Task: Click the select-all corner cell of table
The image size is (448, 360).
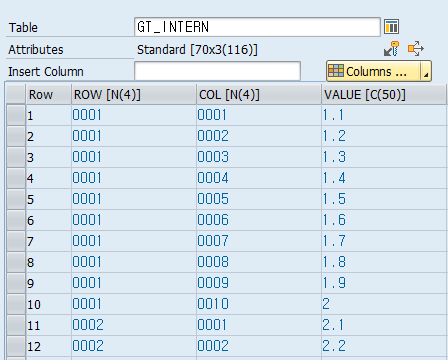Action: (16, 94)
